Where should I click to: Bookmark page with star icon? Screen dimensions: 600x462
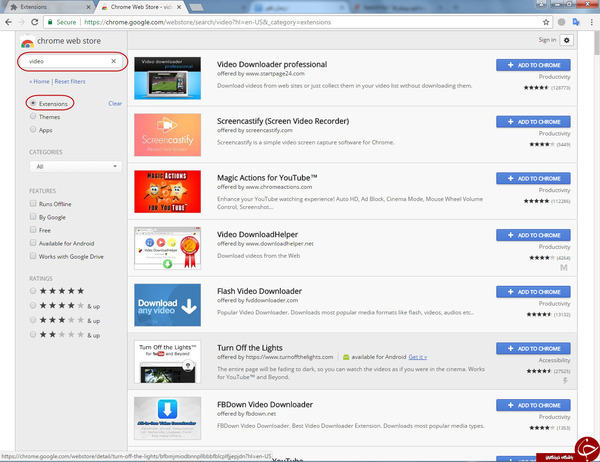click(546, 22)
